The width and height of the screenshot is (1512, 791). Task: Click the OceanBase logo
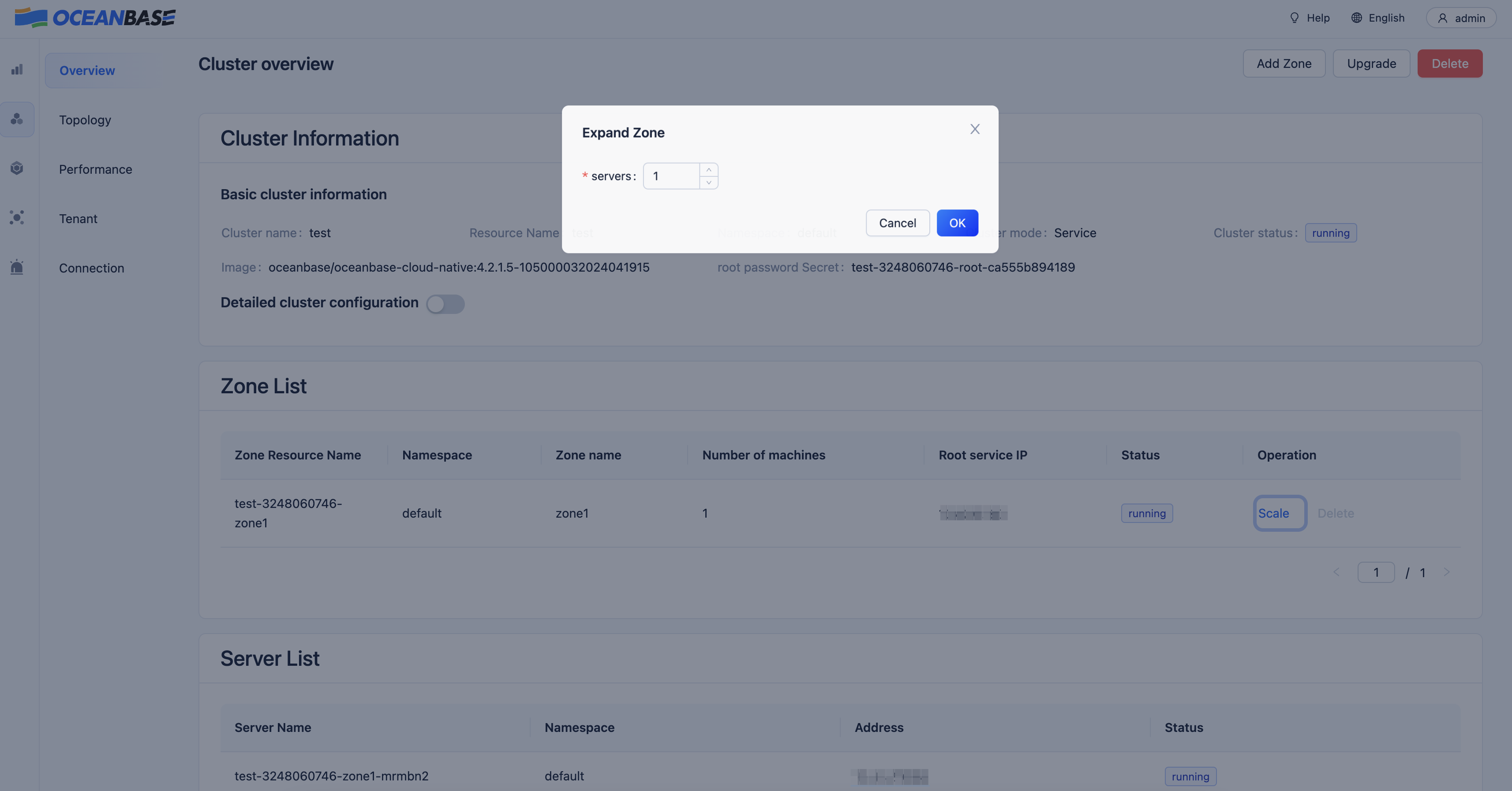(x=95, y=18)
